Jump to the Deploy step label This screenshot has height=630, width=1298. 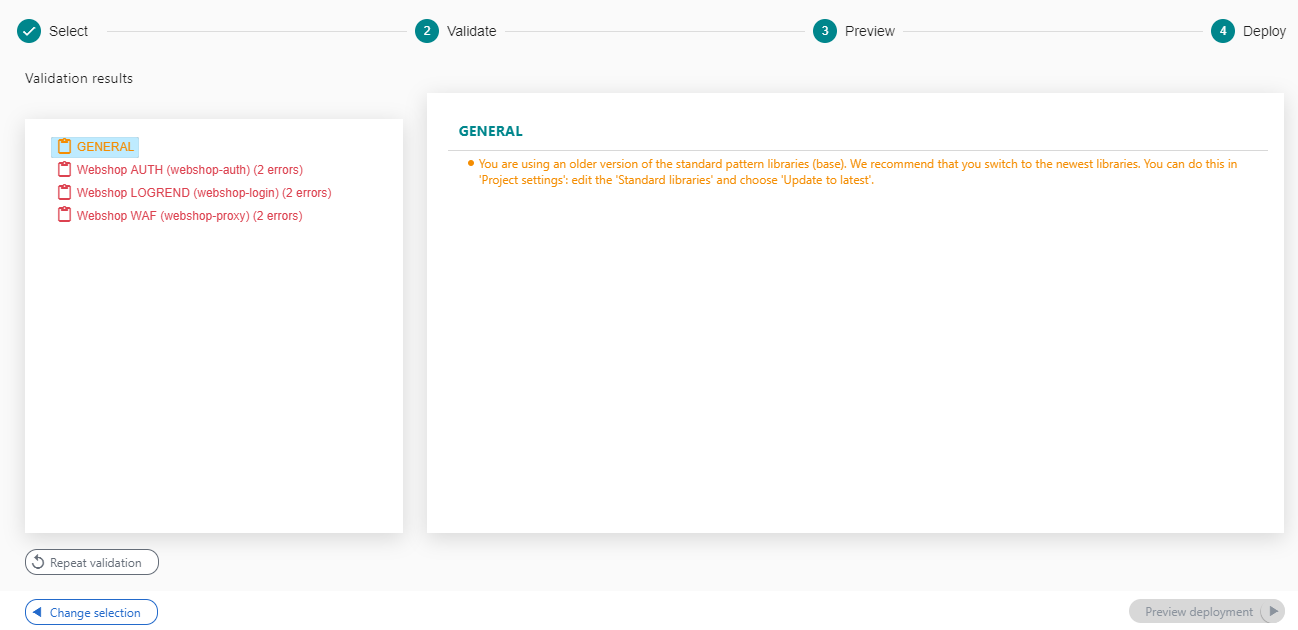pos(1264,31)
